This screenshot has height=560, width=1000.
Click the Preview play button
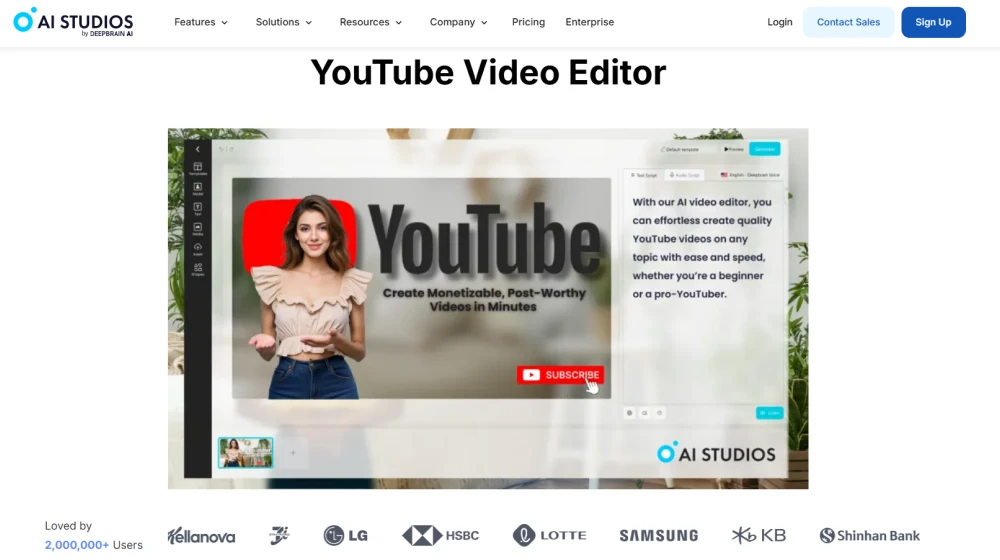(x=734, y=149)
